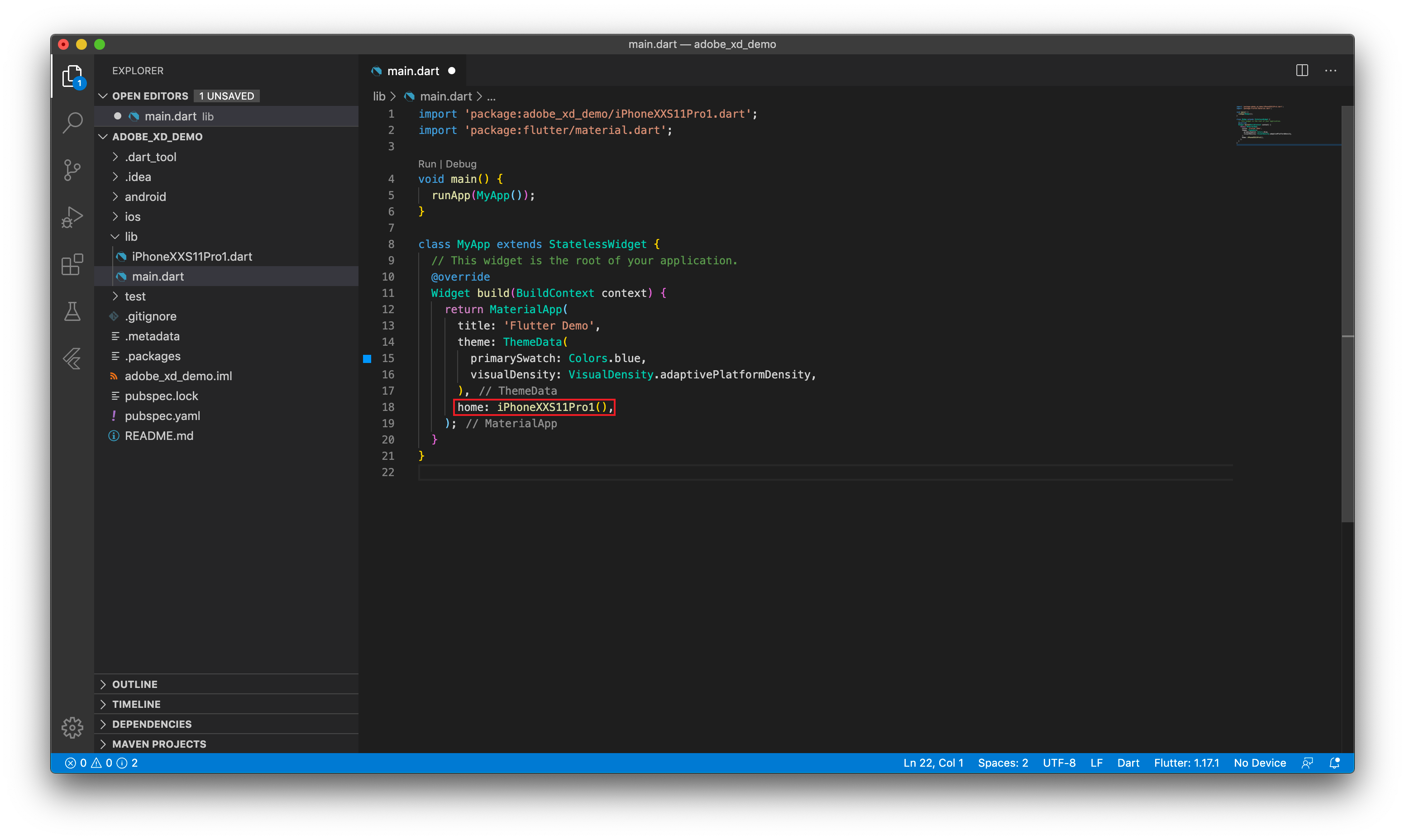Screen dimensions: 1405x840
Task: Expand the android folder
Action: (x=145, y=196)
